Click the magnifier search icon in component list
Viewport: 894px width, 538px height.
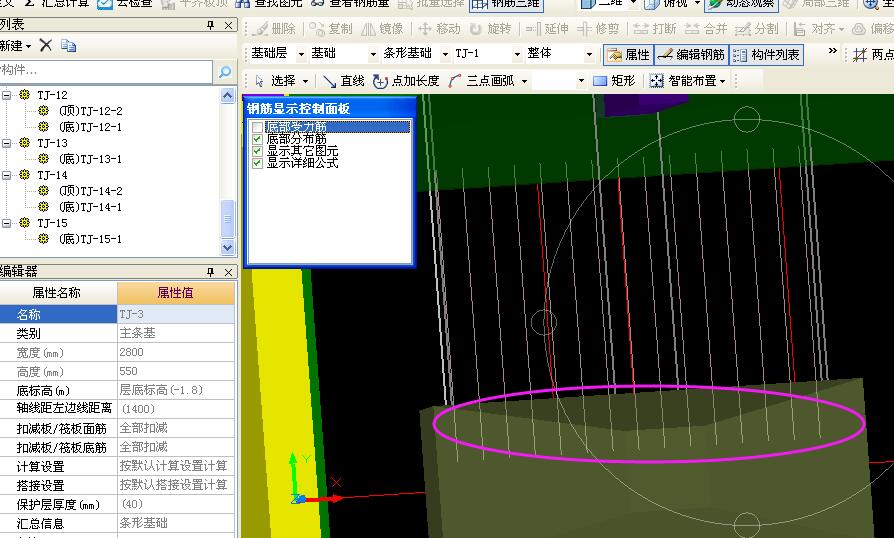click(225, 72)
